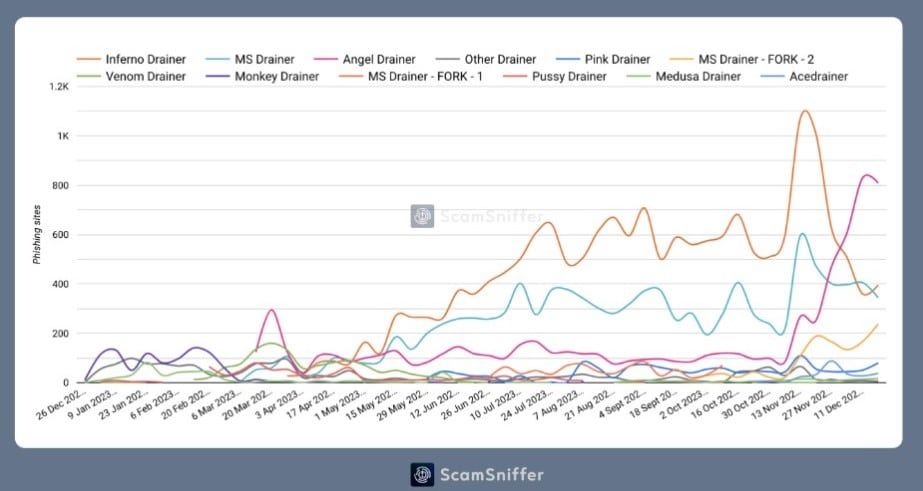The height and width of the screenshot is (491, 923).
Task: Select the Other Drainer legend item
Action: click(x=486, y=59)
